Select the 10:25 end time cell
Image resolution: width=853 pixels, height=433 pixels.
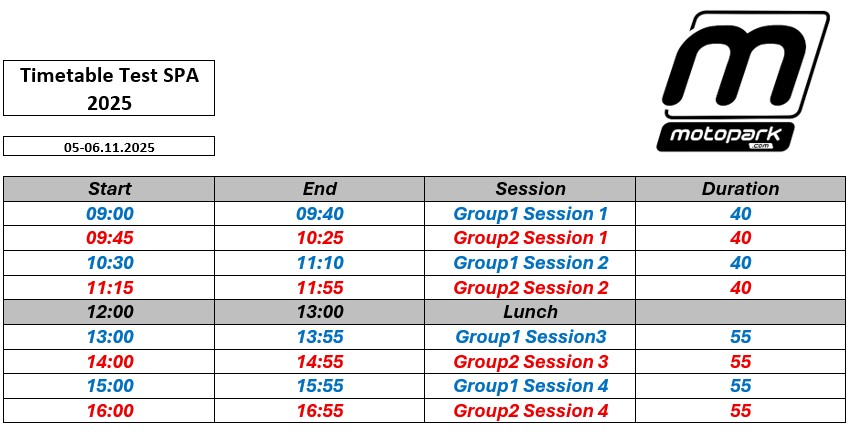[319, 238]
